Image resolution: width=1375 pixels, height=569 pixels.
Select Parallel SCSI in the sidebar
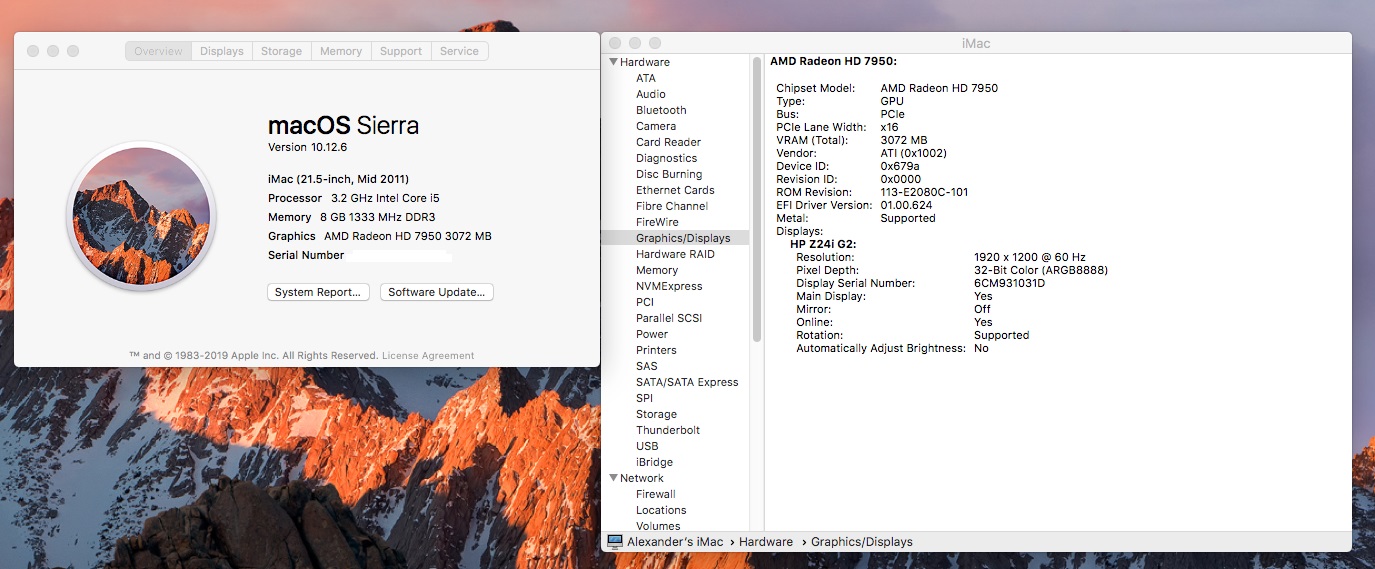coord(669,318)
